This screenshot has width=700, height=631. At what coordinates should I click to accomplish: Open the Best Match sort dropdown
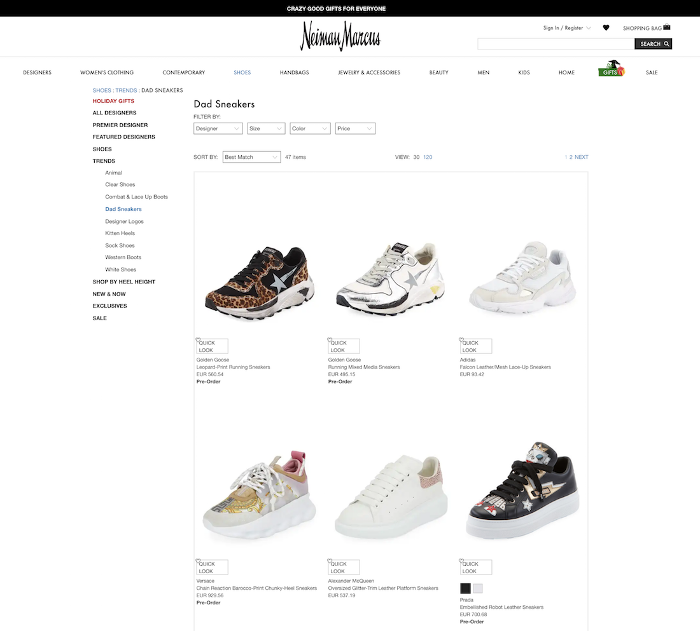(251, 157)
